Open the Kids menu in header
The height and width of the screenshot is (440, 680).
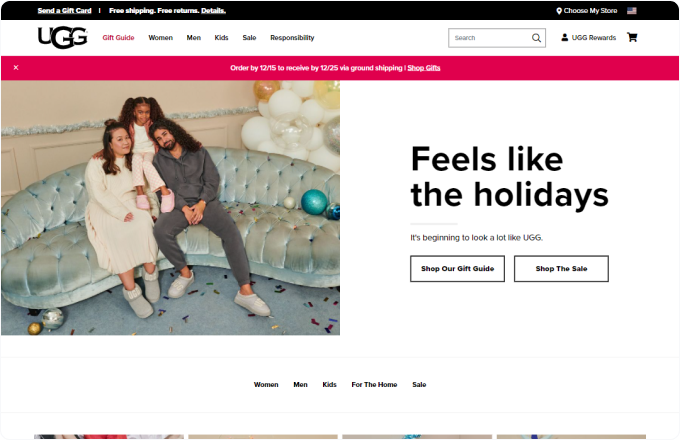[x=221, y=38]
